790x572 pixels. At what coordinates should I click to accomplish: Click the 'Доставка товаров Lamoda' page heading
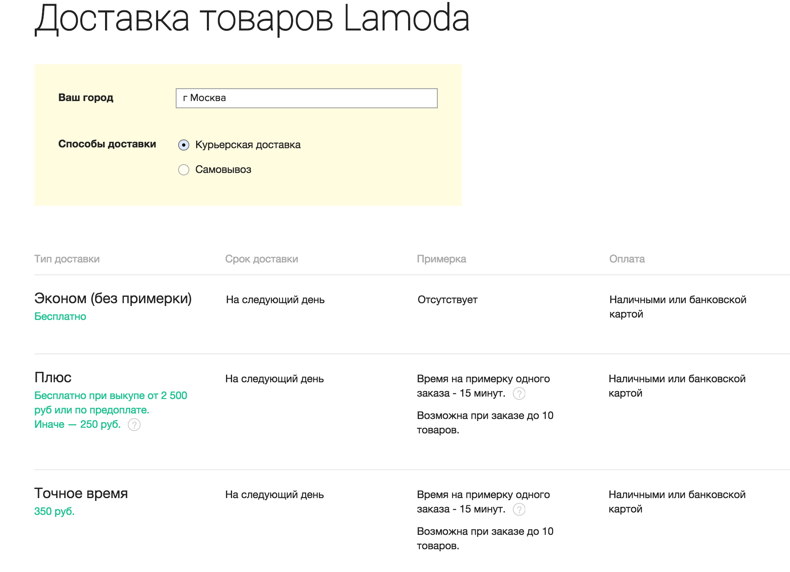click(251, 20)
